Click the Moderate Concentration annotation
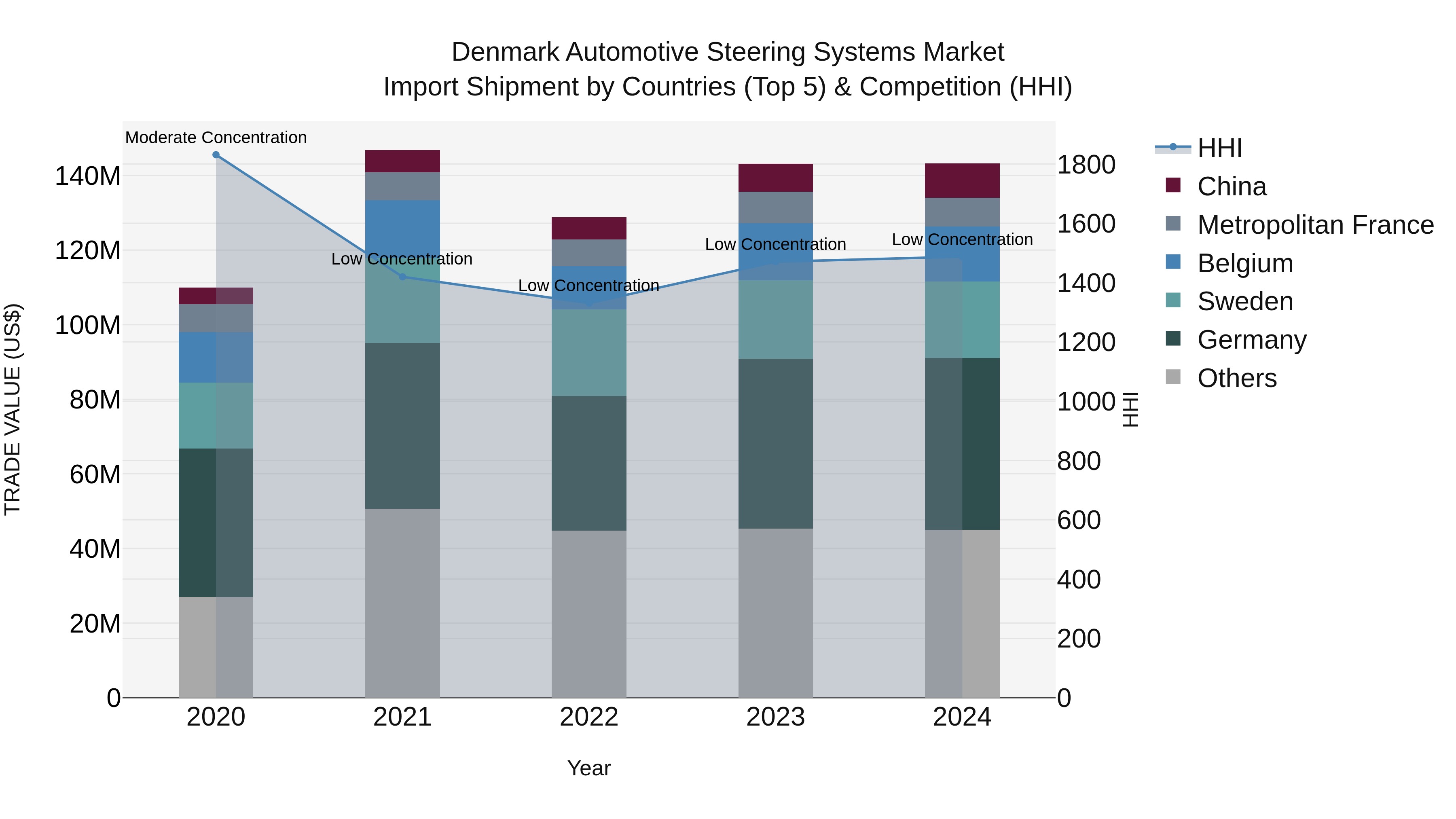1456x819 pixels. [x=216, y=138]
